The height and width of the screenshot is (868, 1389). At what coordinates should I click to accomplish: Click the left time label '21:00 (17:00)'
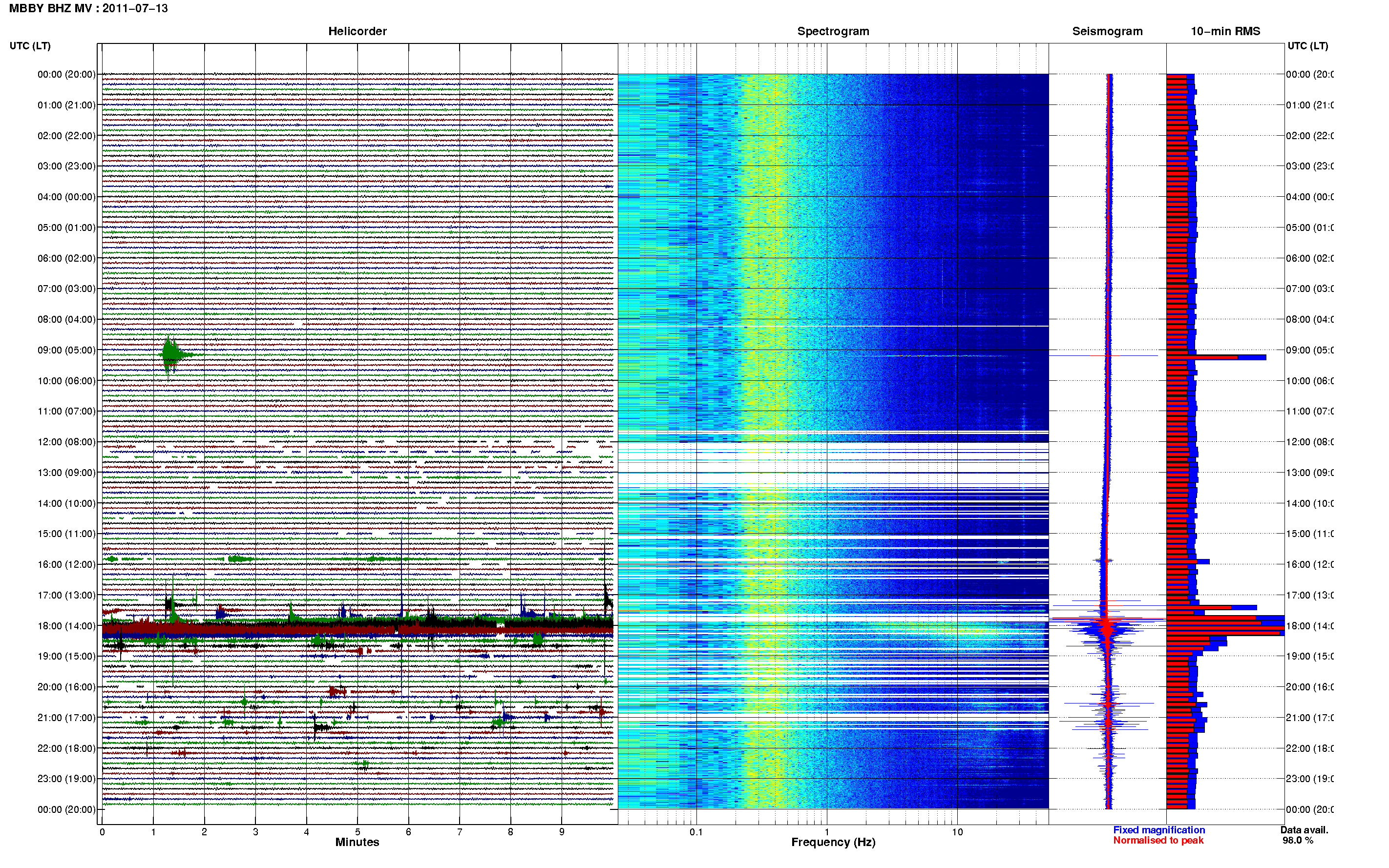(x=66, y=718)
